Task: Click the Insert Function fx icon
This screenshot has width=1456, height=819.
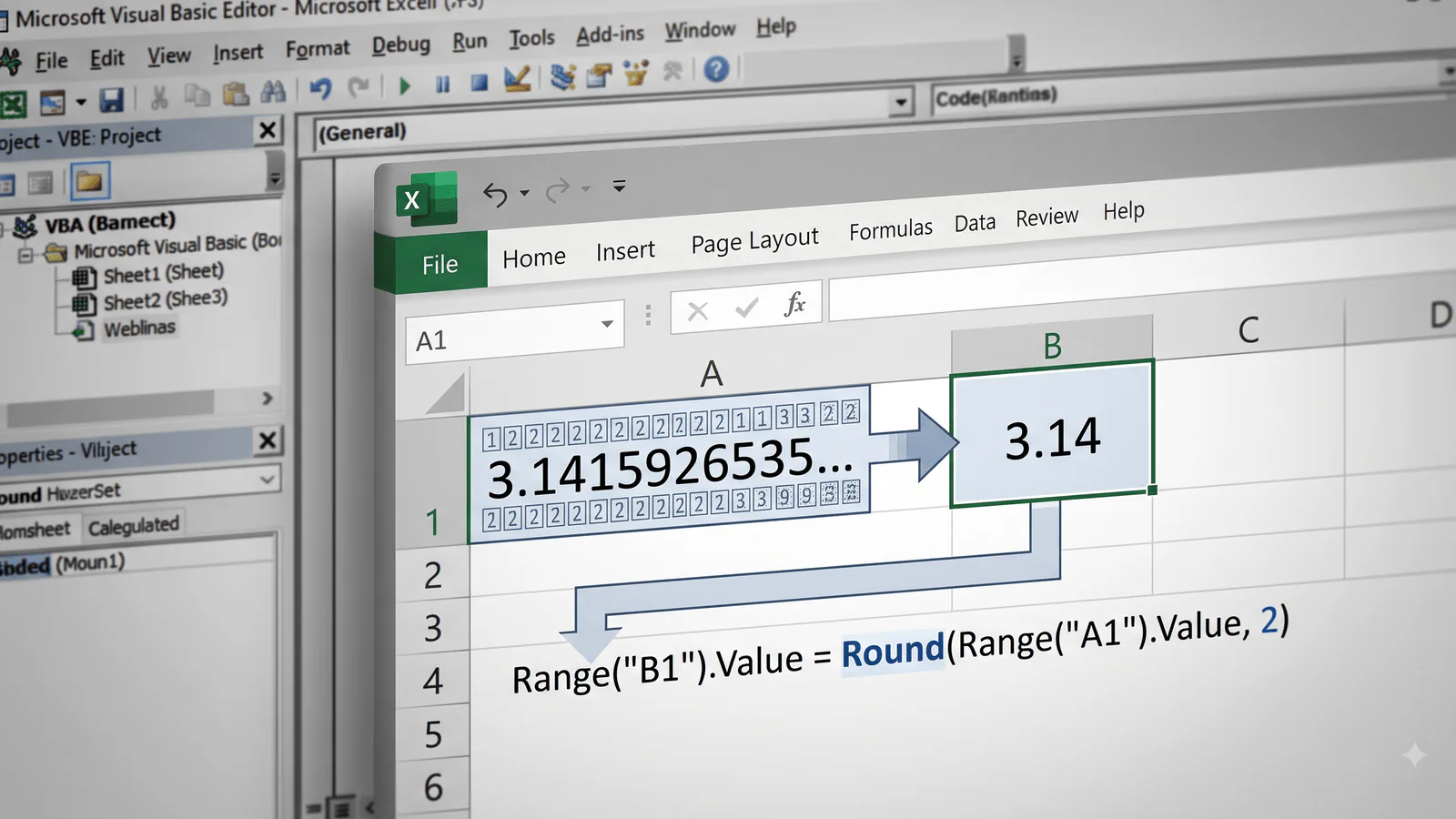Action: point(794,303)
